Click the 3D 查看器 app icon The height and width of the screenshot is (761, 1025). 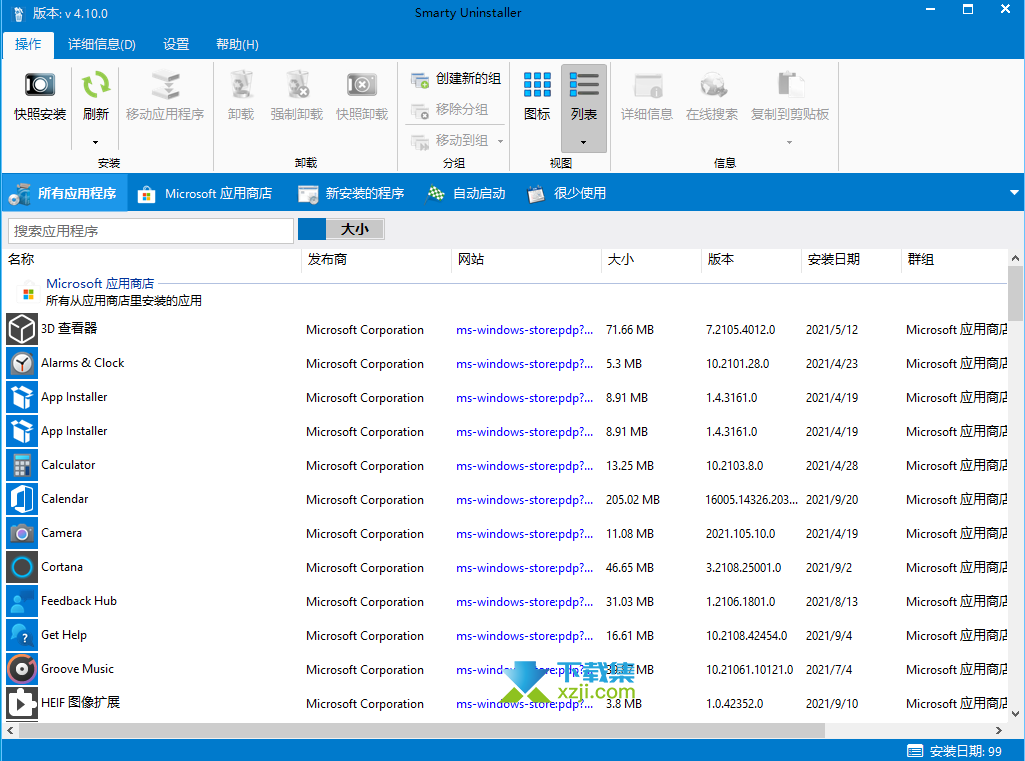[22, 329]
